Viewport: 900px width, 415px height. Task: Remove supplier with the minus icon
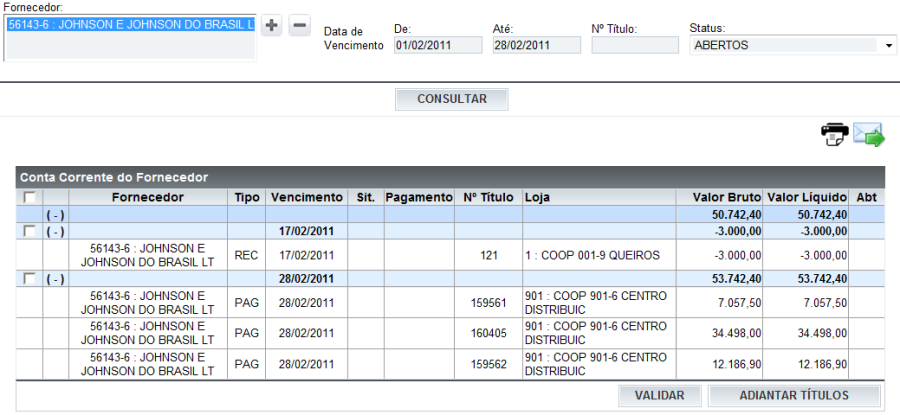(299, 25)
